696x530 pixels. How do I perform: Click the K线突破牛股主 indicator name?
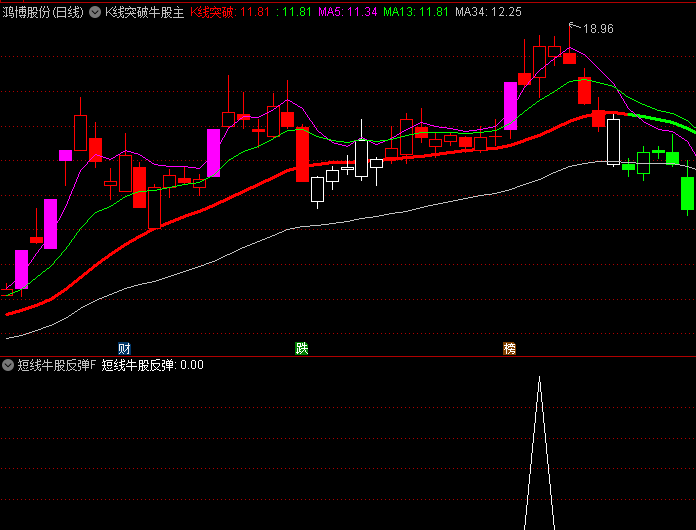(145, 12)
